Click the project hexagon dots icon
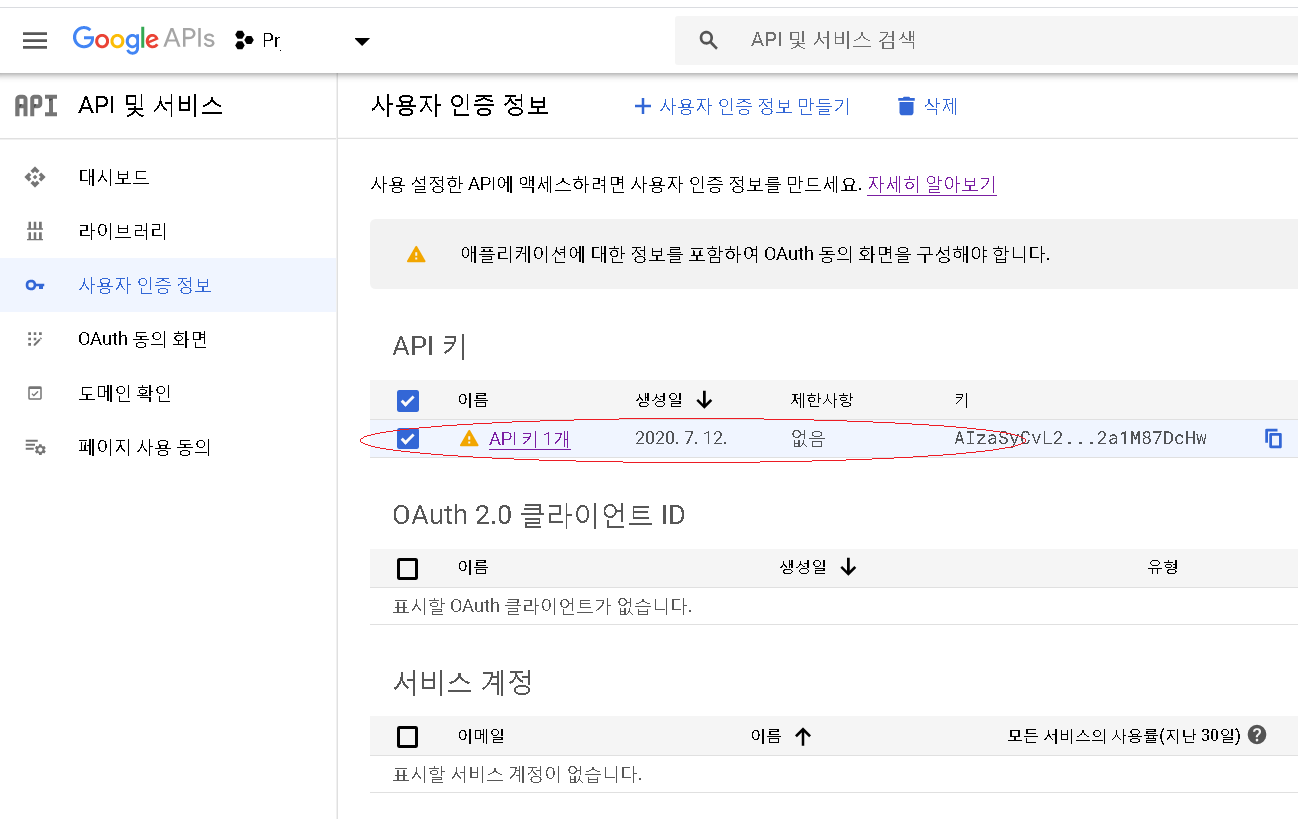1298x819 pixels. click(x=243, y=40)
